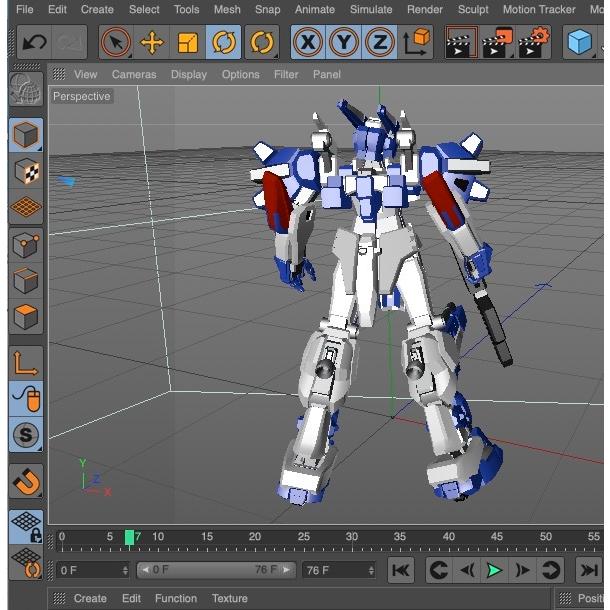This screenshot has width=610, height=610.
Task: Open the Tools menu
Action: point(186,9)
